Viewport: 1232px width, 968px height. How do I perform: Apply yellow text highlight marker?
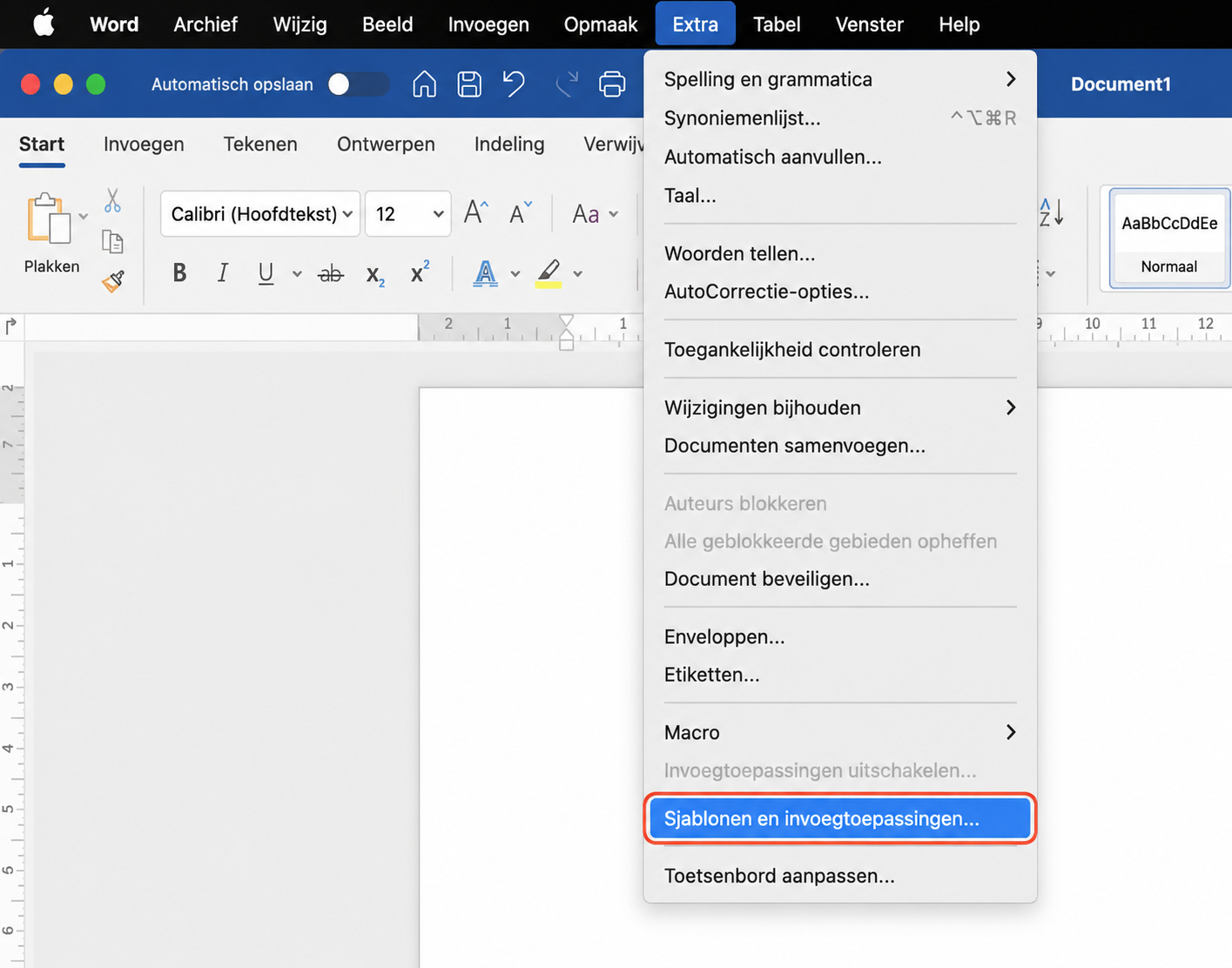(x=549, y=273)
